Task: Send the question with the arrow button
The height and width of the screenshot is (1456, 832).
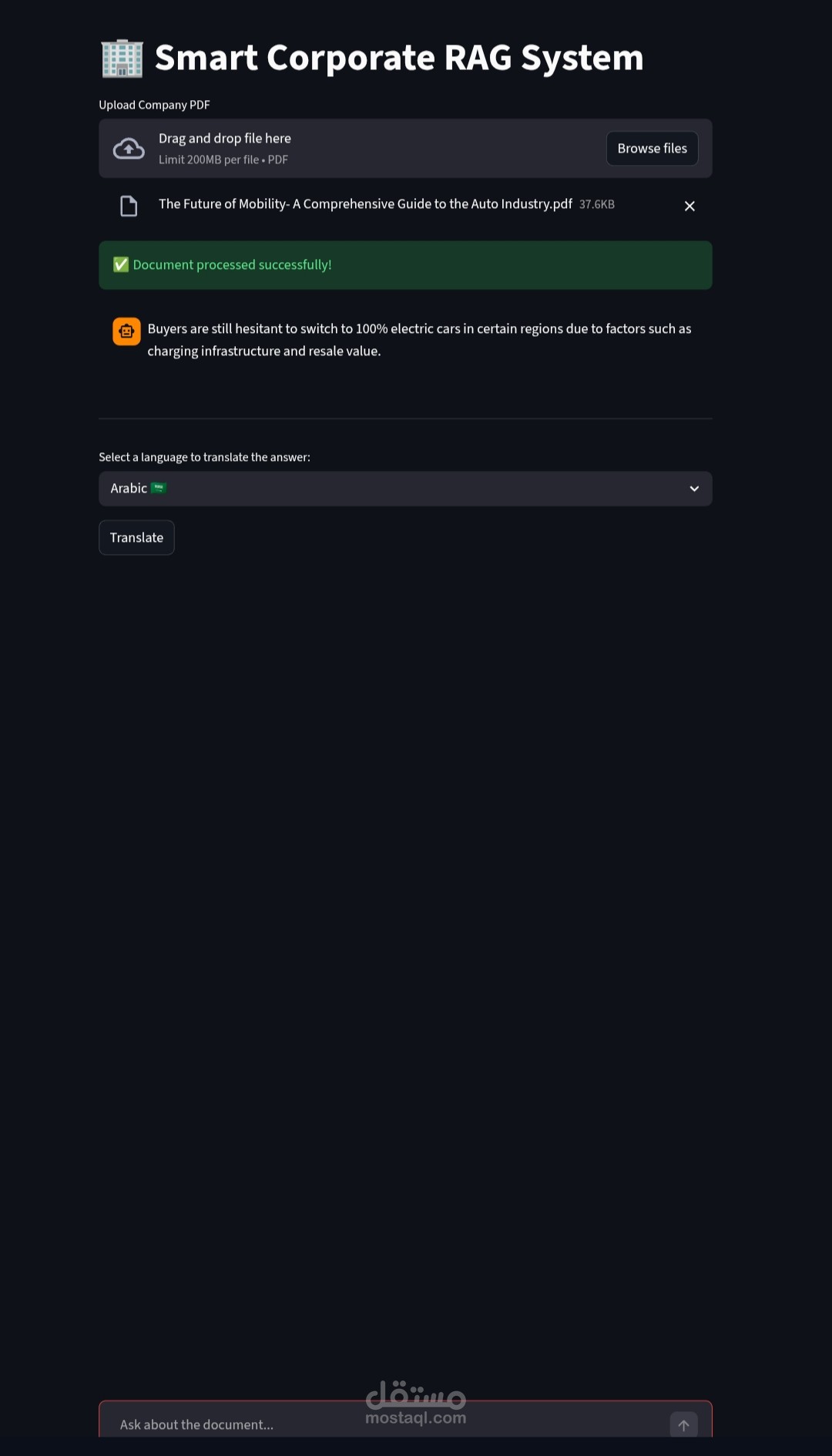Action: (683, 1424)
